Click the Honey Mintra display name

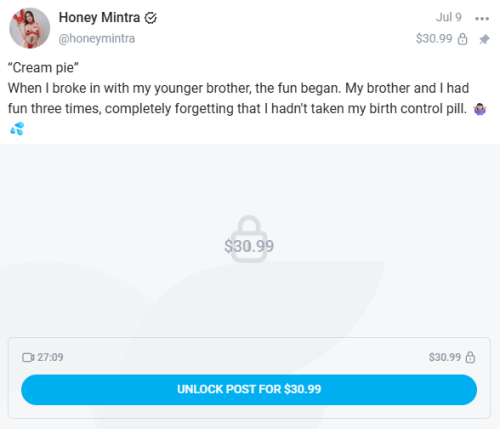(99, 17)
